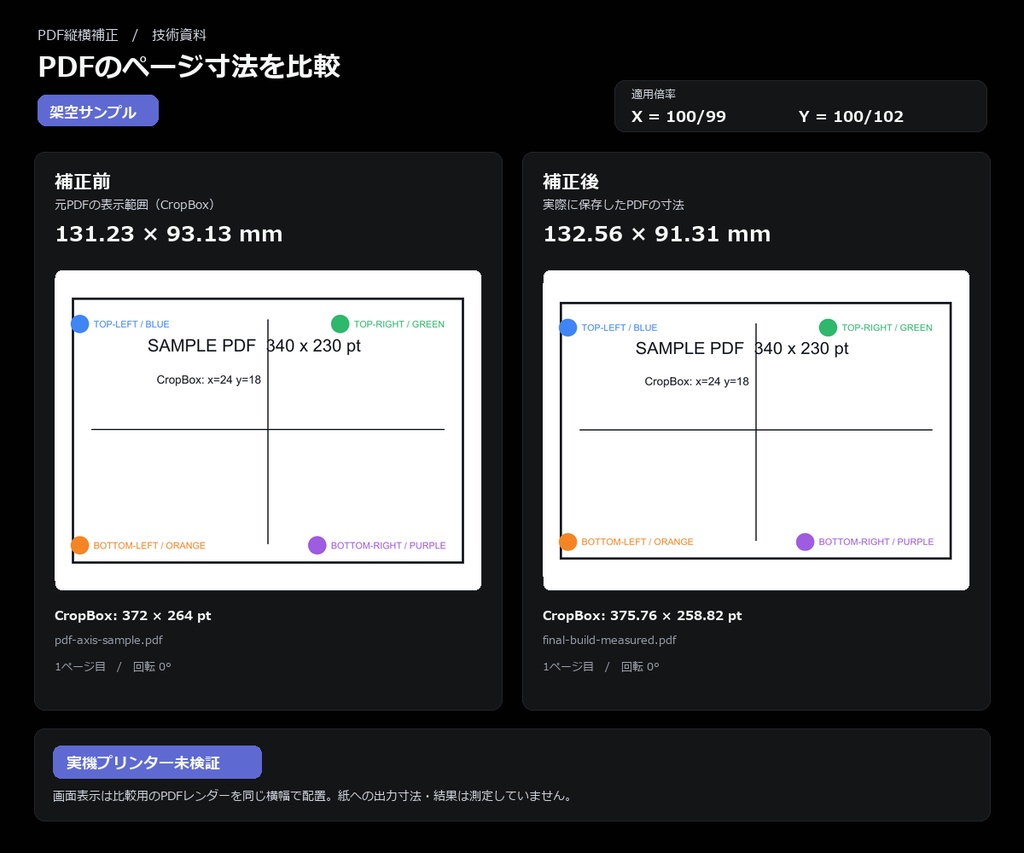Viewport: 1024px width, 853px height.
Task: Click BOTTOM-RIGHT / PURPLE label in 補正後 preview
Action: click(x=876, y=541)
